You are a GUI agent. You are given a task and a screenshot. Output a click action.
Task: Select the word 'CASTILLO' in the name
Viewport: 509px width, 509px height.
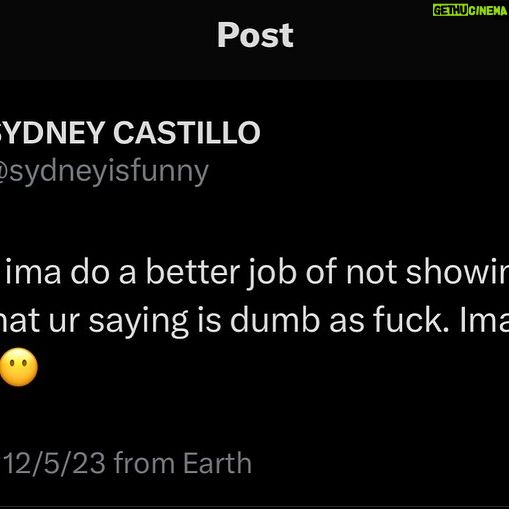187,132
